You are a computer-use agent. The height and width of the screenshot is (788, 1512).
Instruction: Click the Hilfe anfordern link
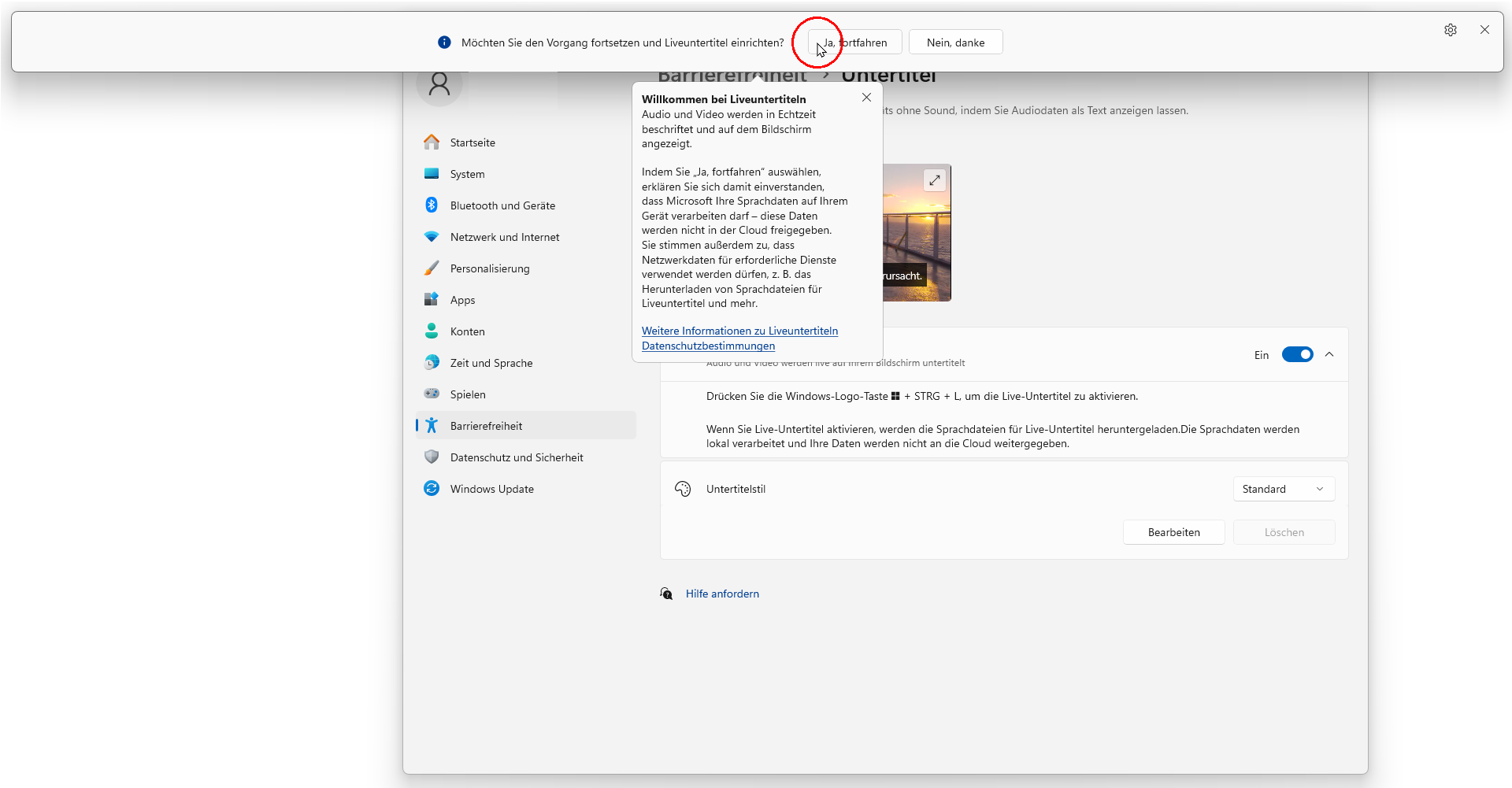722,594
